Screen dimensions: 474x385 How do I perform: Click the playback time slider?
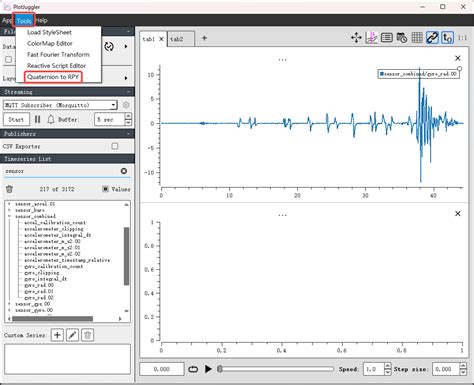click(275, 369)
